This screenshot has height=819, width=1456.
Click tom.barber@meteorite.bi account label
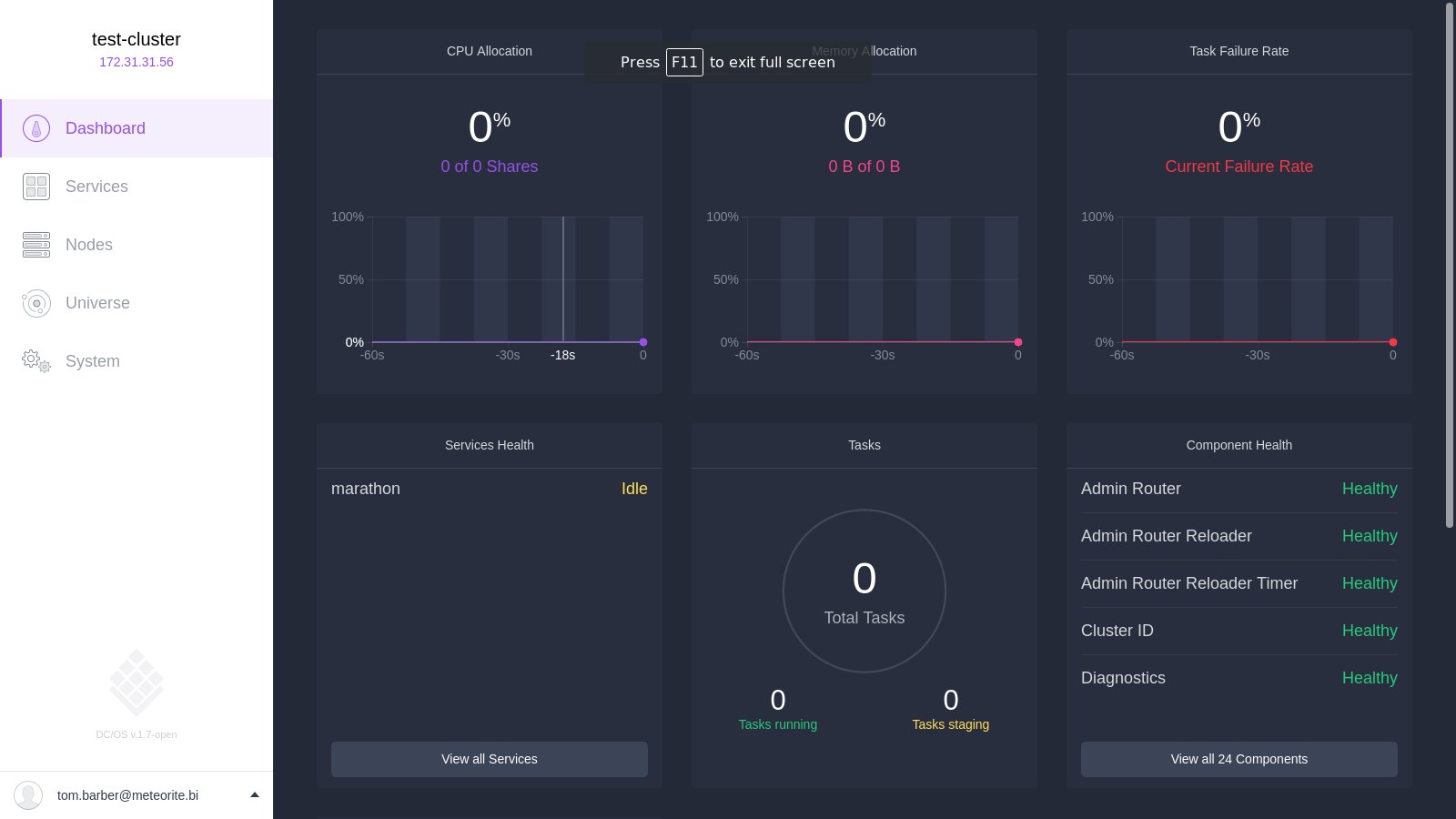(x=127, y=795)
